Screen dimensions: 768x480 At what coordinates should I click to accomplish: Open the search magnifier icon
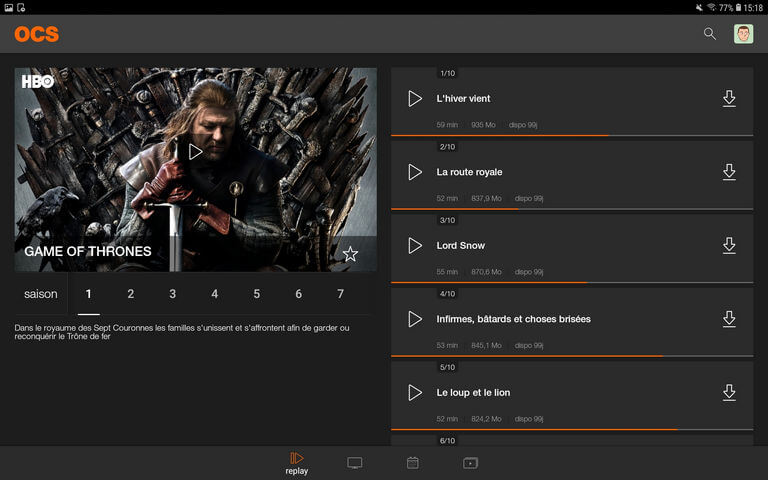point(710,34)
